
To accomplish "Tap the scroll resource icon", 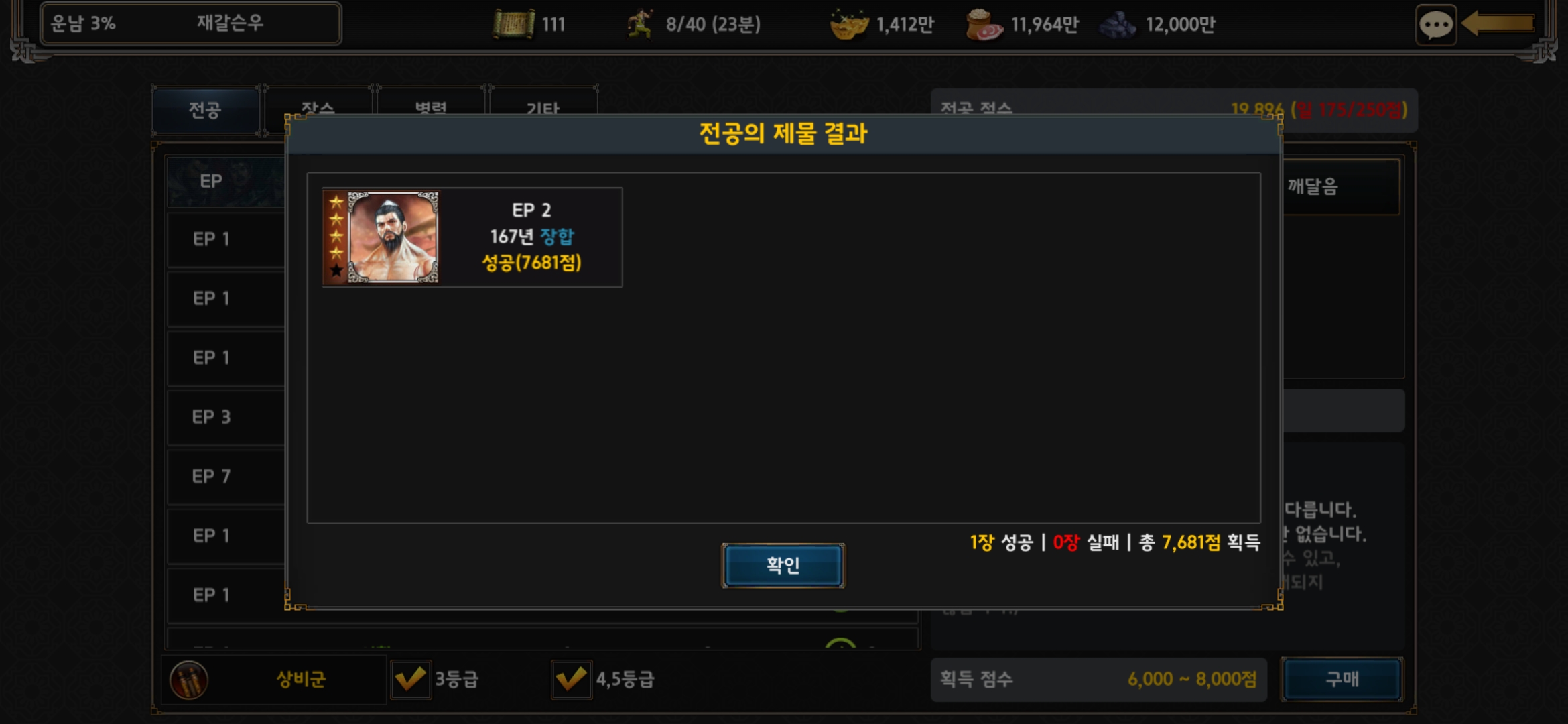I will [514, 24].
